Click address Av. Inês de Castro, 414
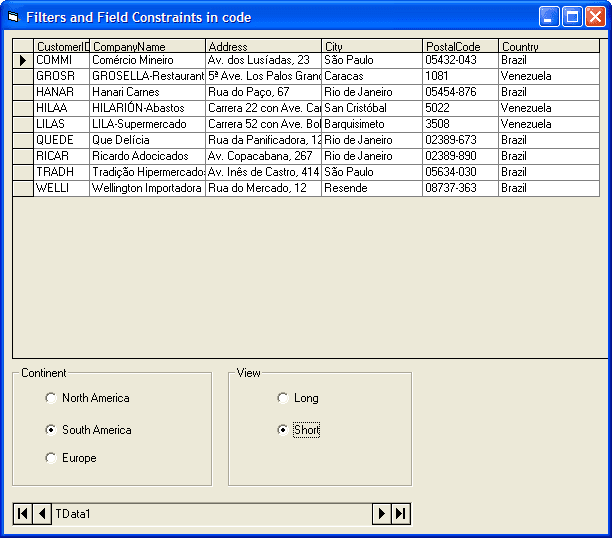This screenshot has height=538, width=612. [263, 173]
